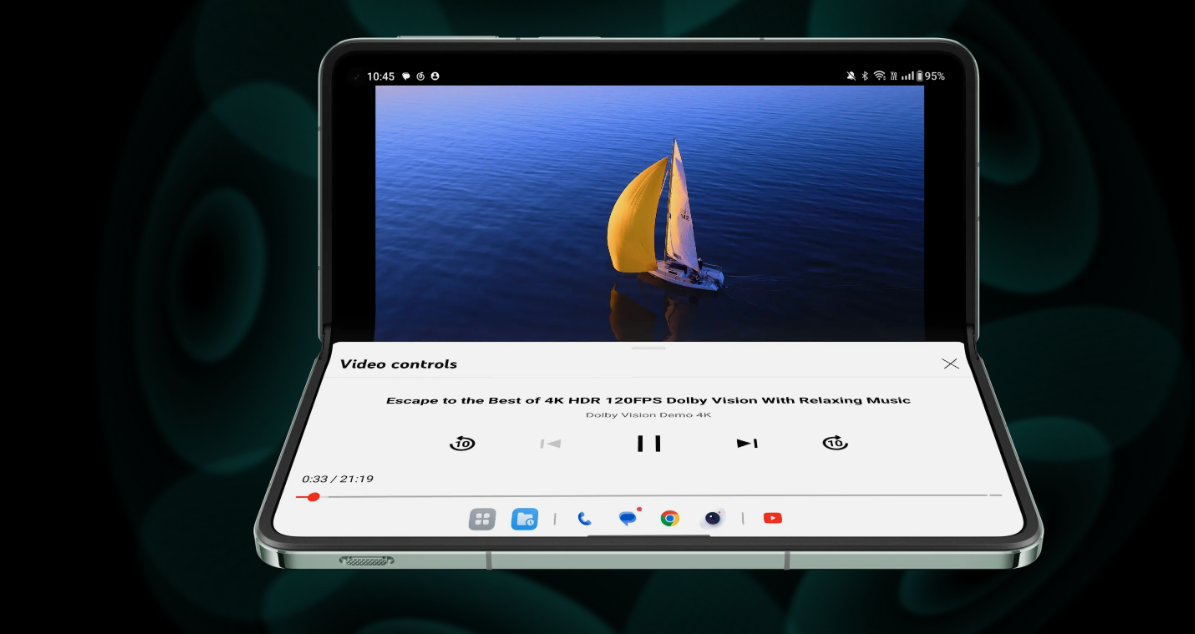1195x634 pixels.
Task: Tap the battery 95% status indicator
Action: (934, 76)
